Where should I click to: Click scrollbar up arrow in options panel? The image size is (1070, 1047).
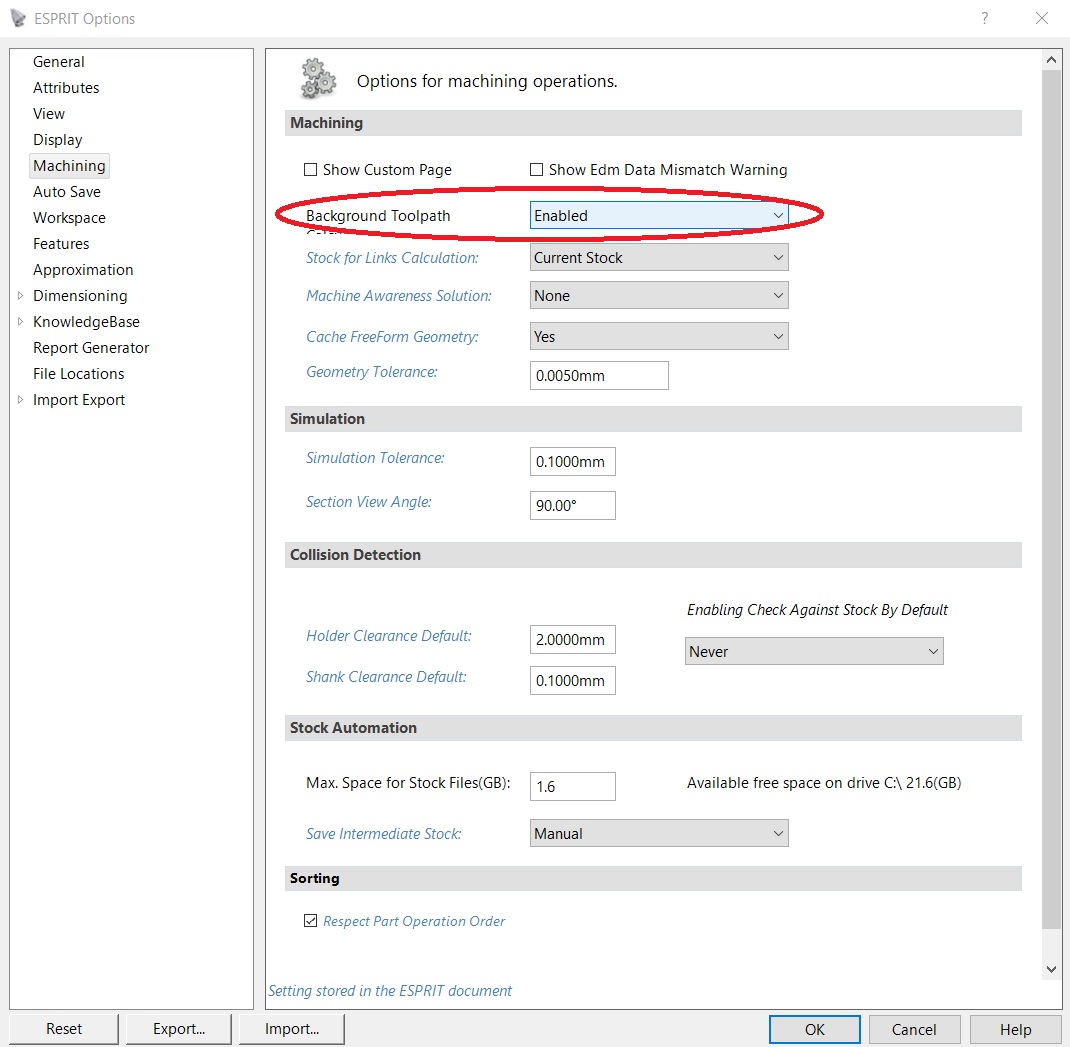[x=1051, y=60]
